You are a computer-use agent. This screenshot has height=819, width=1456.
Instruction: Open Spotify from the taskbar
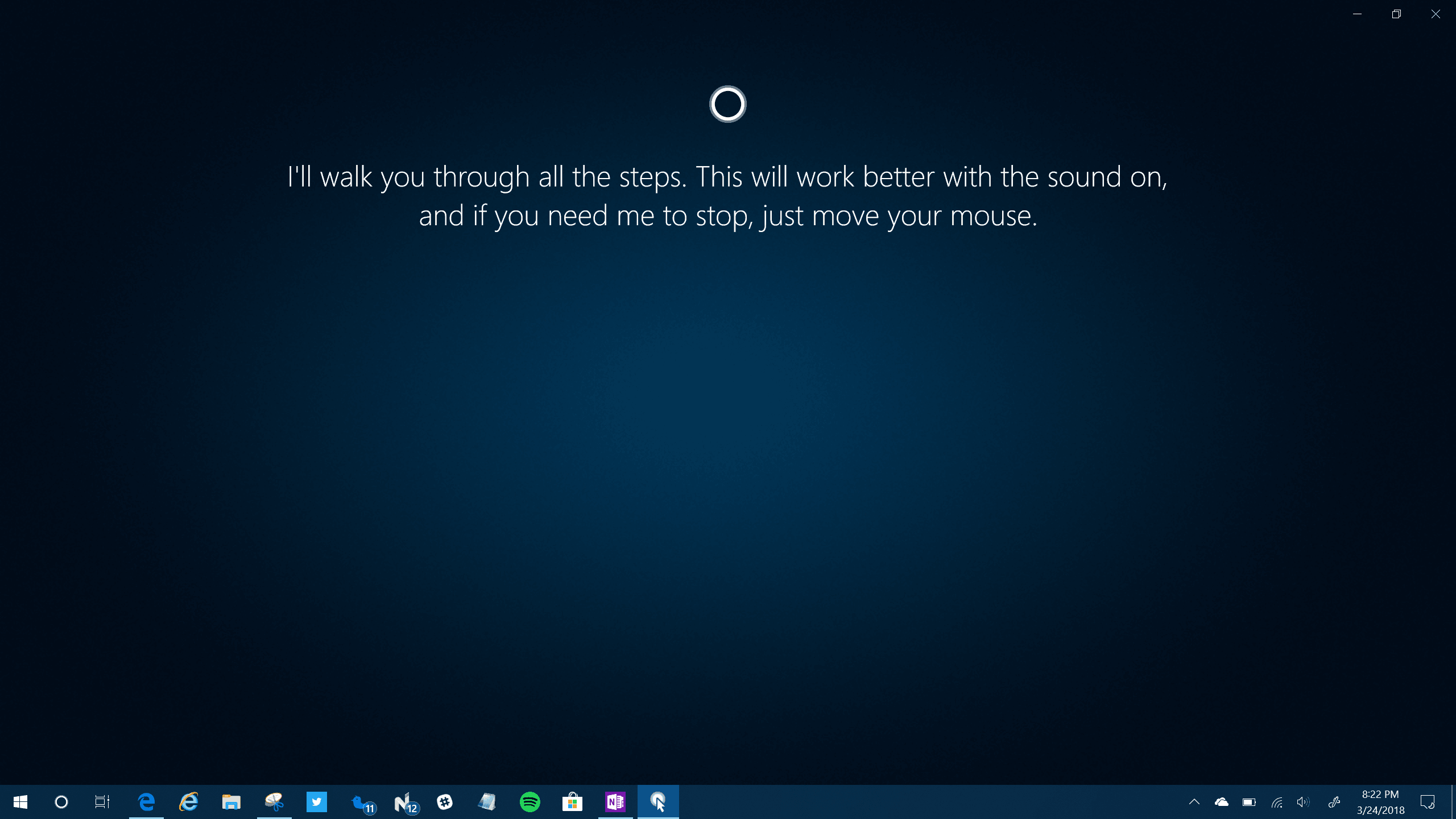[530, 802]
